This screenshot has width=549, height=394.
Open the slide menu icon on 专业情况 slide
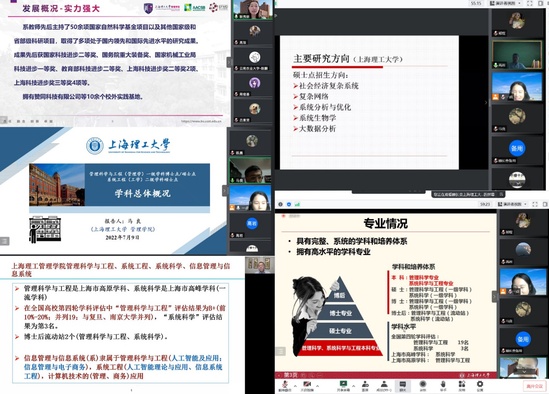coord(280,351)
